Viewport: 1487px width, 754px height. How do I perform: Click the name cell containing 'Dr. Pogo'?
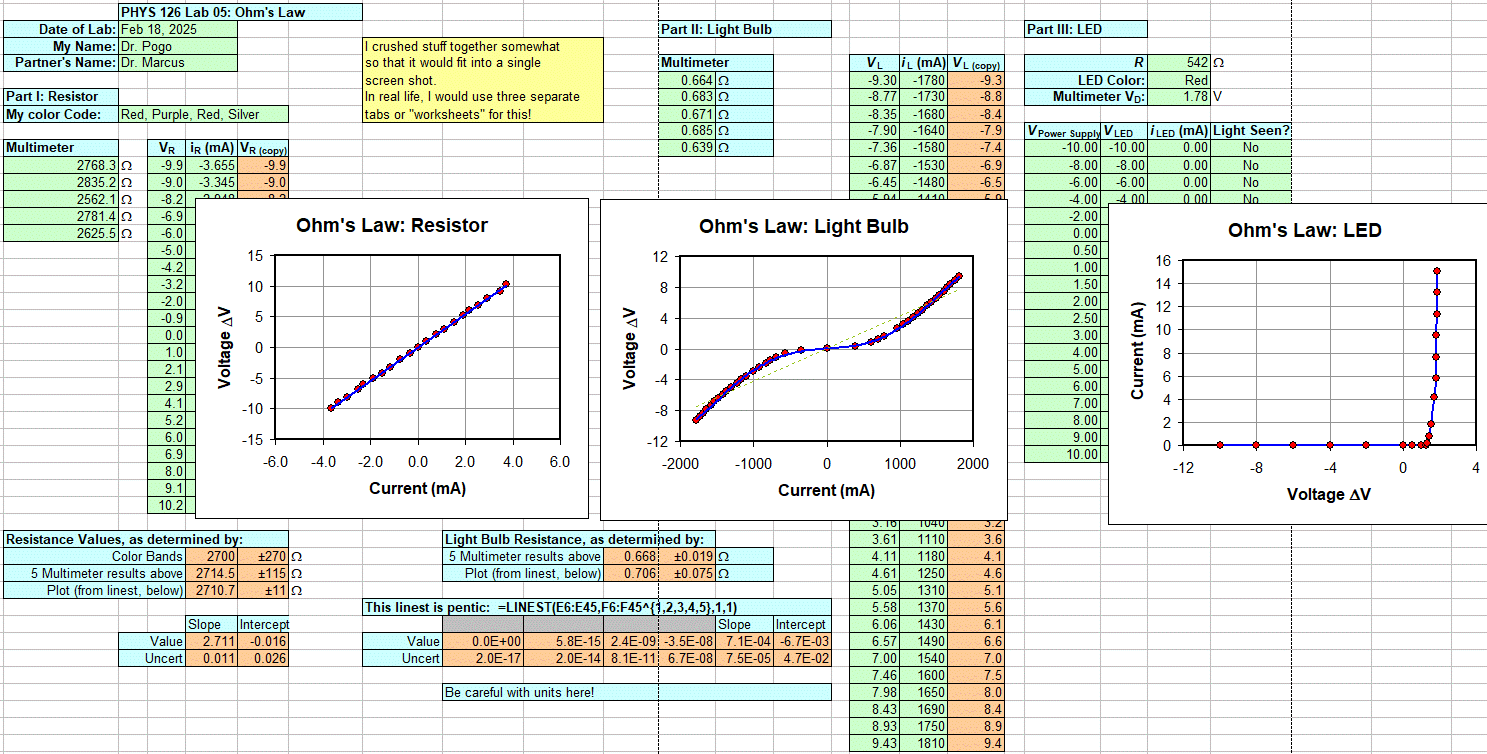[177, 46]
